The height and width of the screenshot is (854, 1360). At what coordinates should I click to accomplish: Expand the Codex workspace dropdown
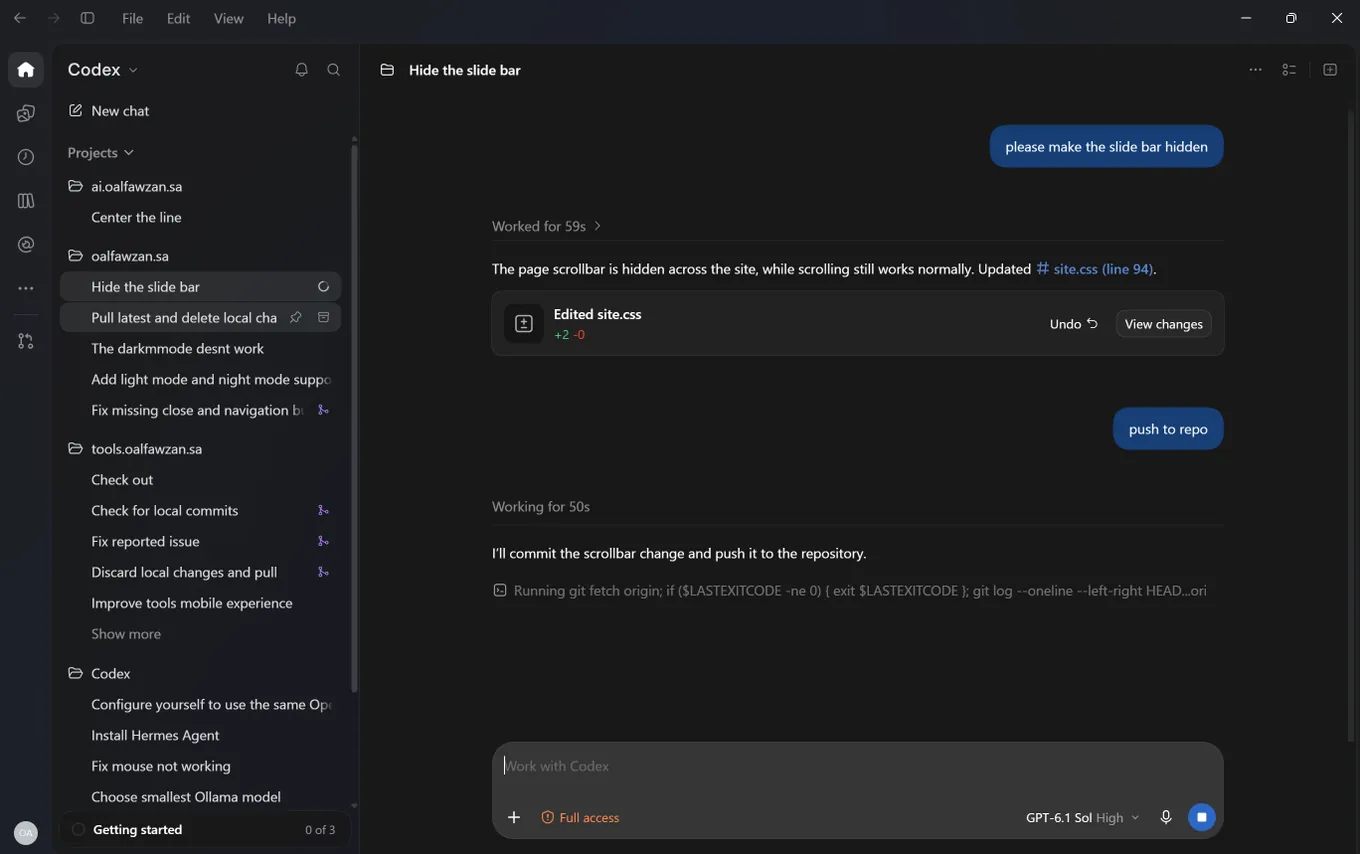pyautogui.click(x=103, y=70)
